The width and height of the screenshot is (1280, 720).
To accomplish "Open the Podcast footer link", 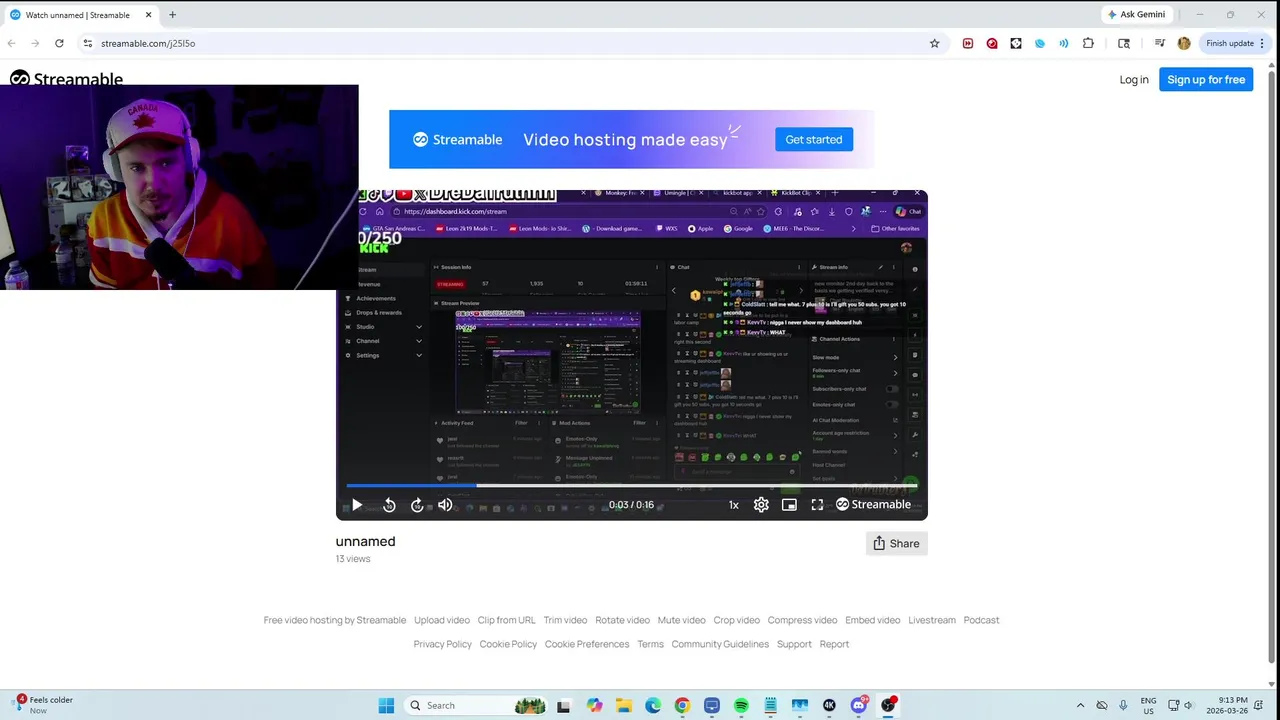I will (981, 620).
